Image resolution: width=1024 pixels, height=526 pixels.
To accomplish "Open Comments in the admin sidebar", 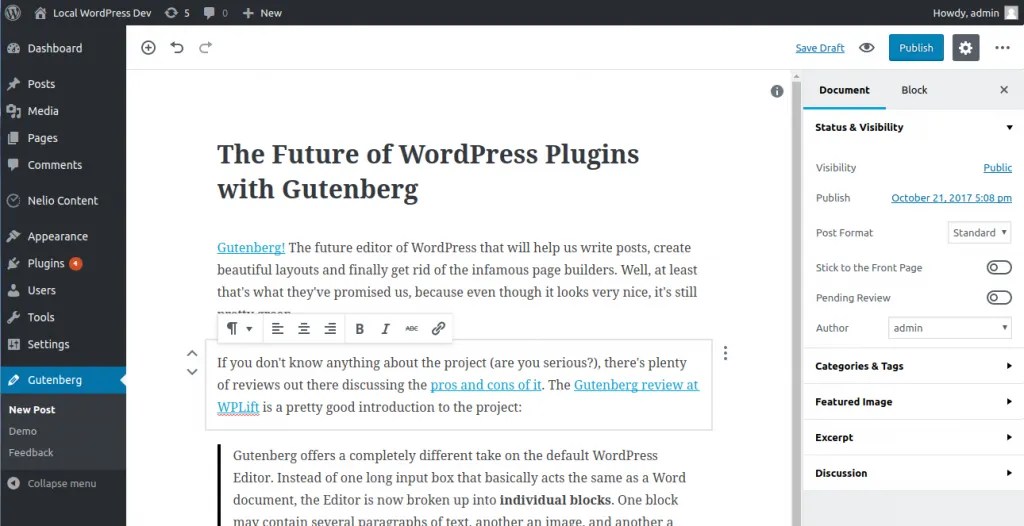I will point(63,165).
